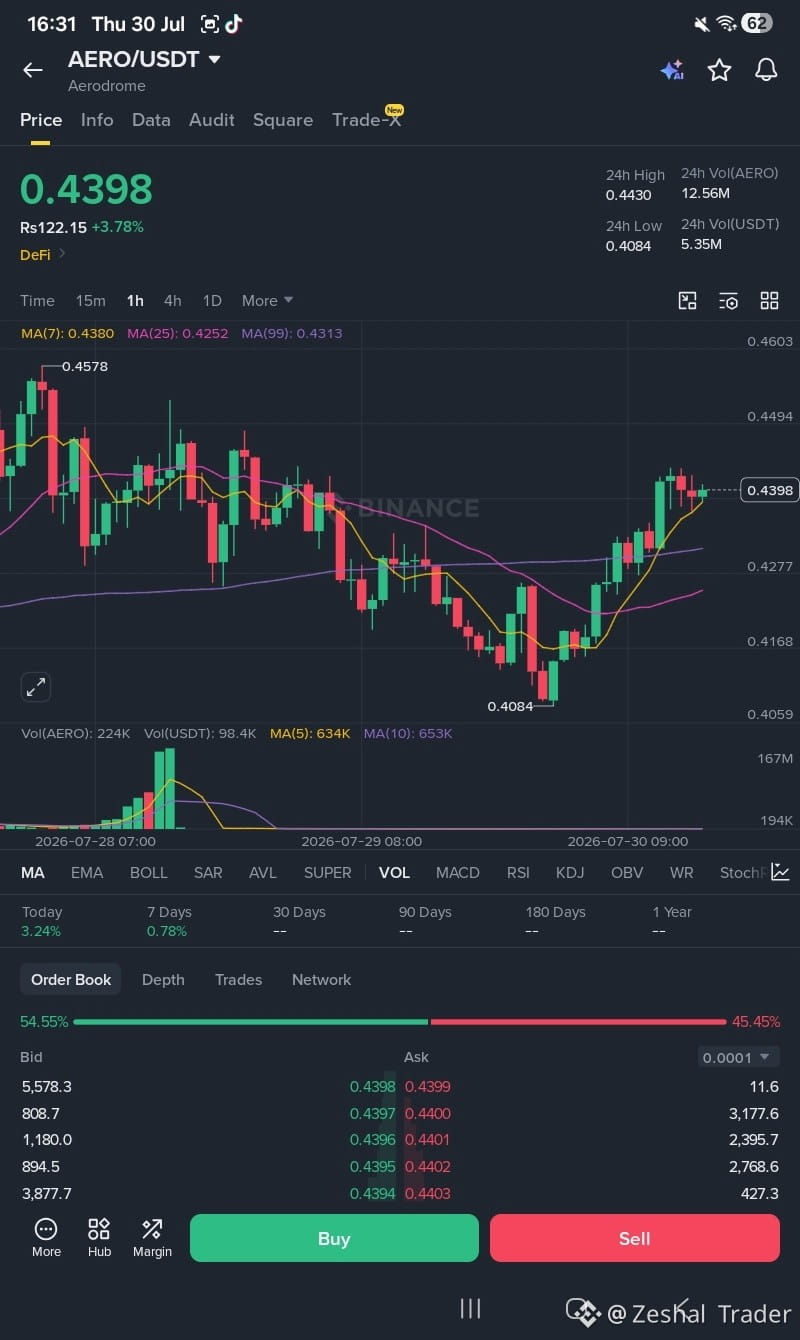
Task: Tap the MA(7): 0.4380 legend
Action: tap(68, 333)
